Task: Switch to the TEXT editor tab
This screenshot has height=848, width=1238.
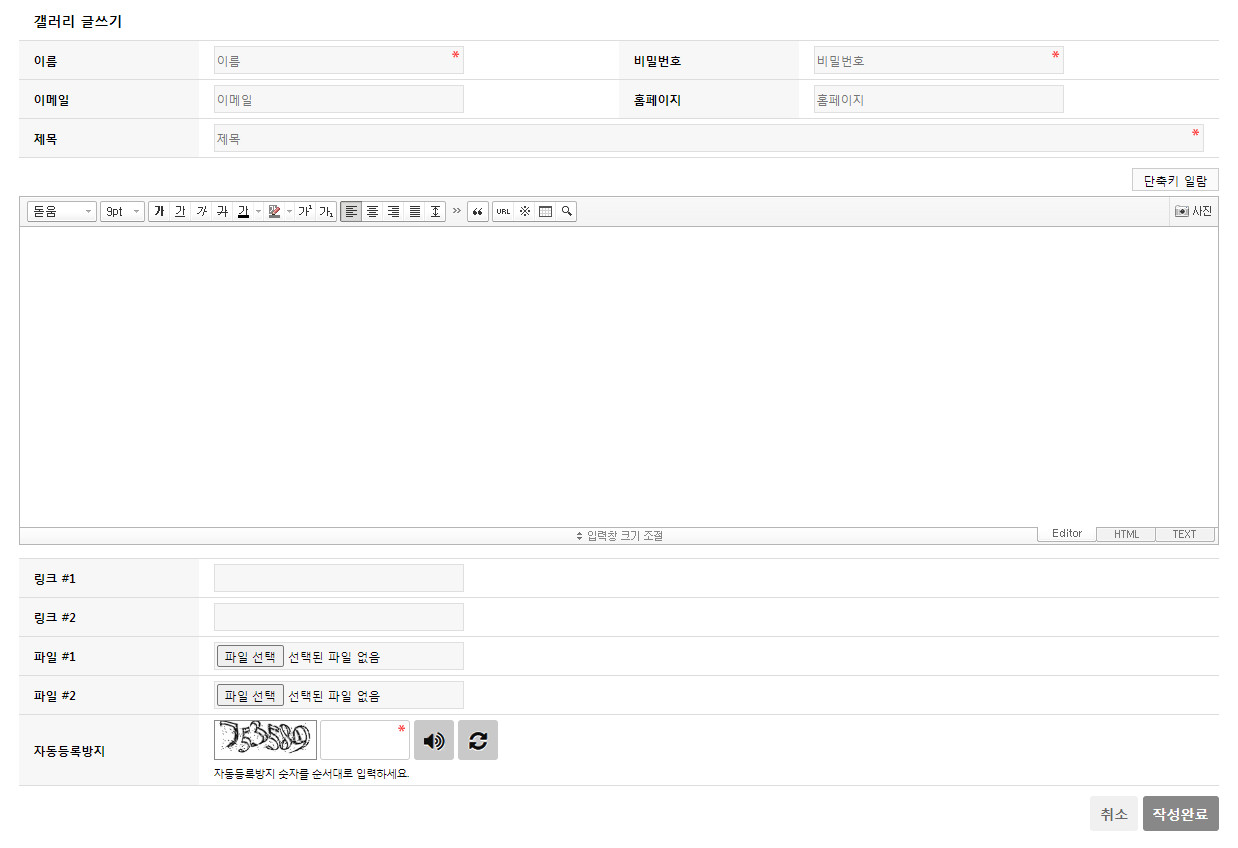Action: (1184, 534)
